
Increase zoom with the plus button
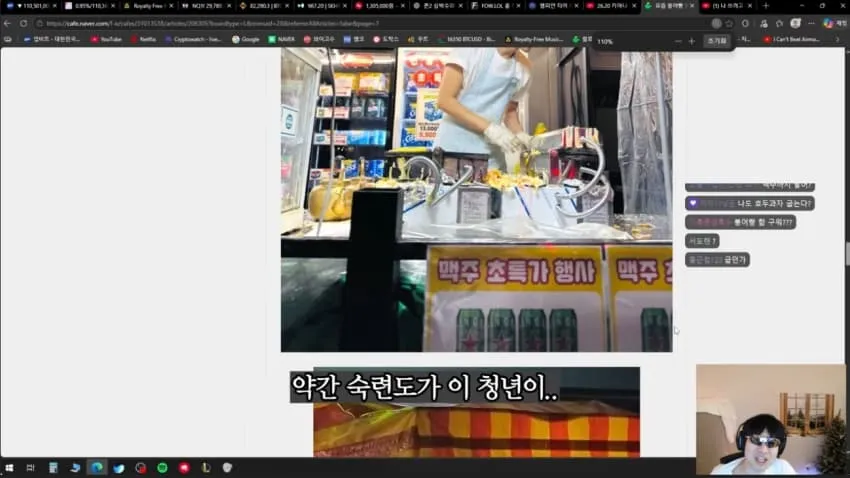(692, 41)
